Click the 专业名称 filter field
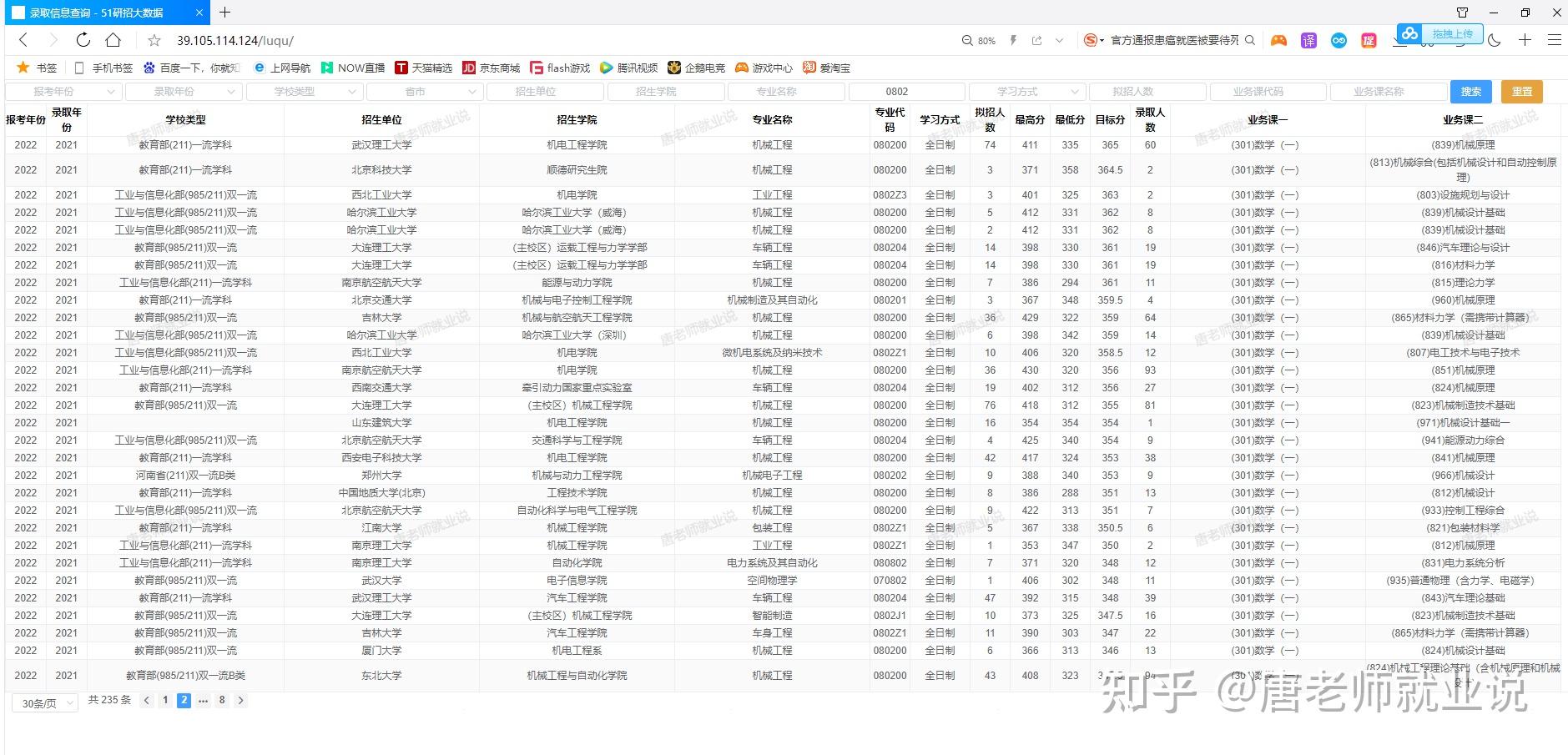The image size is (1568, 755). (786, 92)
